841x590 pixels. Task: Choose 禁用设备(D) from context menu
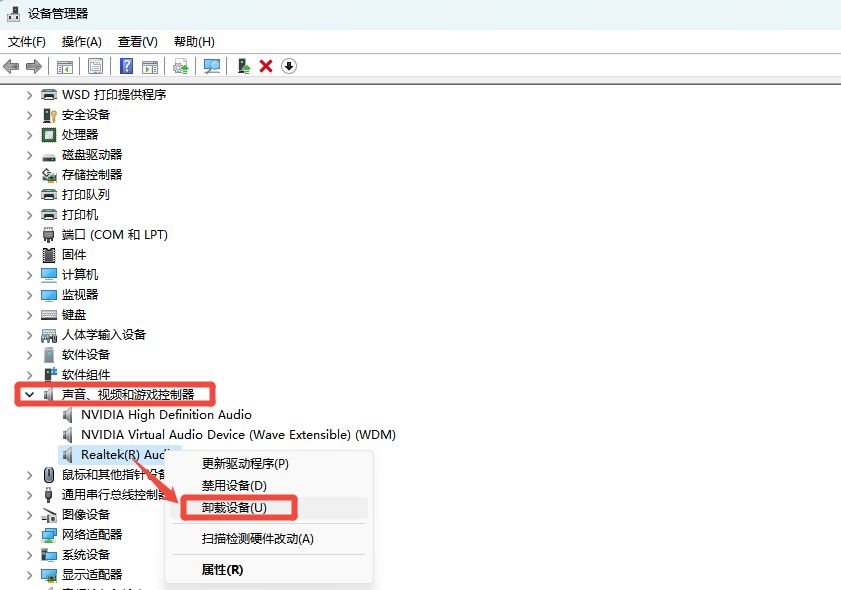tap(269, 485)
